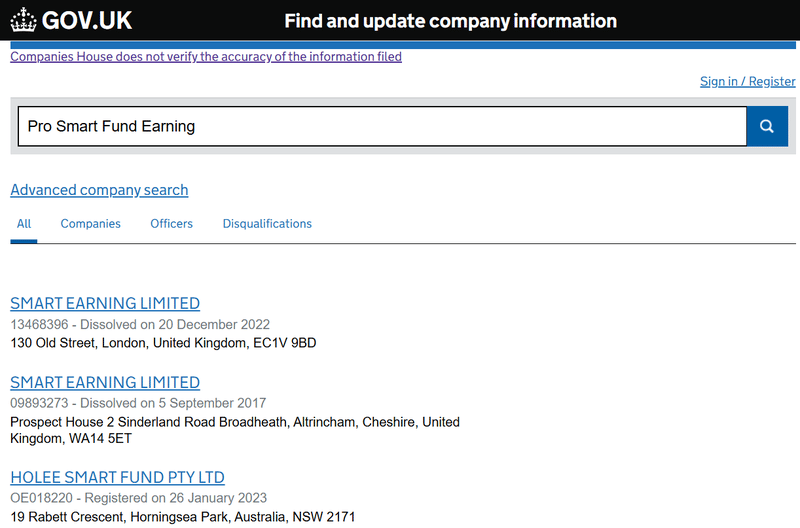Viewport: 800px width, 528px height.
Task: Open SMART EARNING LIMITED dissolved in December 2022
Action: (x=105, y=303)
